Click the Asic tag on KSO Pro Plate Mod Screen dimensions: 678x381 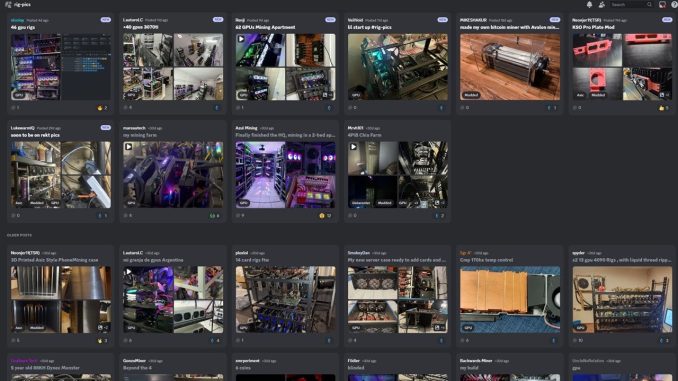pyautogui.click(x=580, y=95)
